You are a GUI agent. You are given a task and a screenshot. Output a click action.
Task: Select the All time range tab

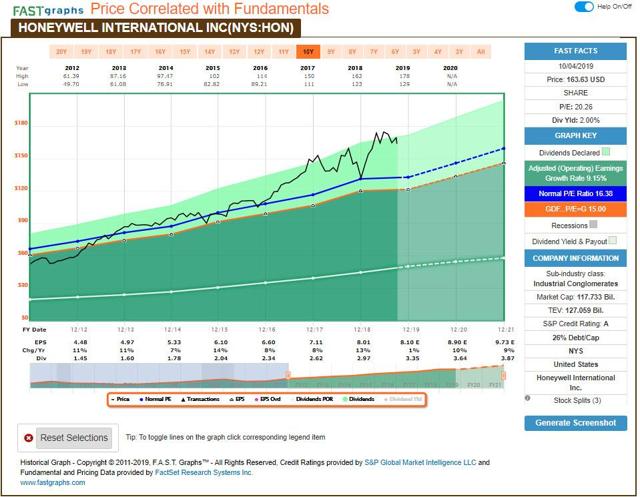click(x=481, y=52)
